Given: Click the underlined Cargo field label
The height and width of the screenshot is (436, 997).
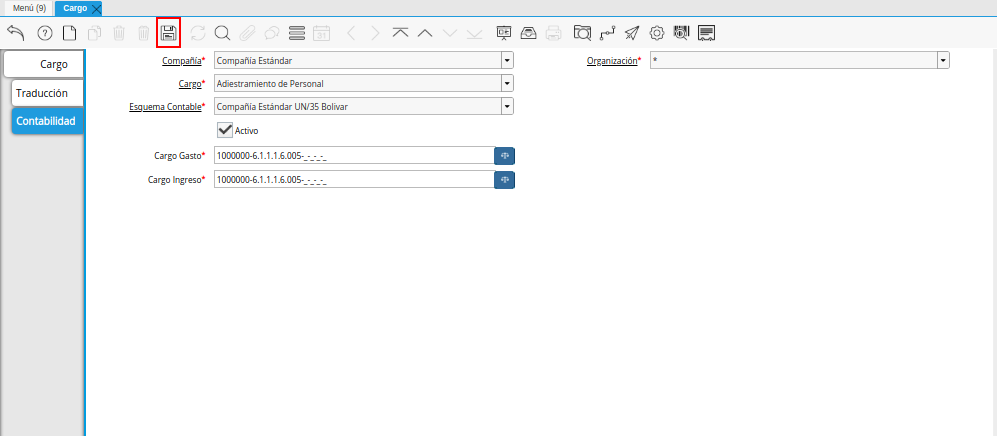Looking at the screenshot, I should click(190, 83).
